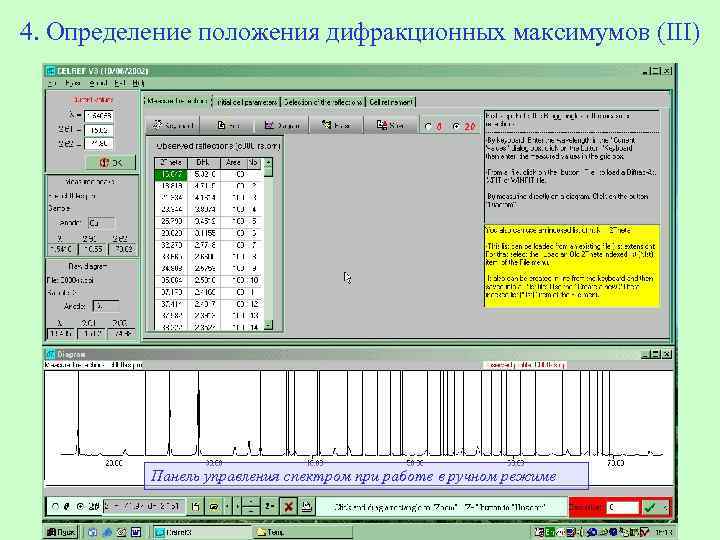Go to the Cell refinement tab
The height and width of the screenshot is (540, 720).
pyautogui.click(x=391, y=101)
